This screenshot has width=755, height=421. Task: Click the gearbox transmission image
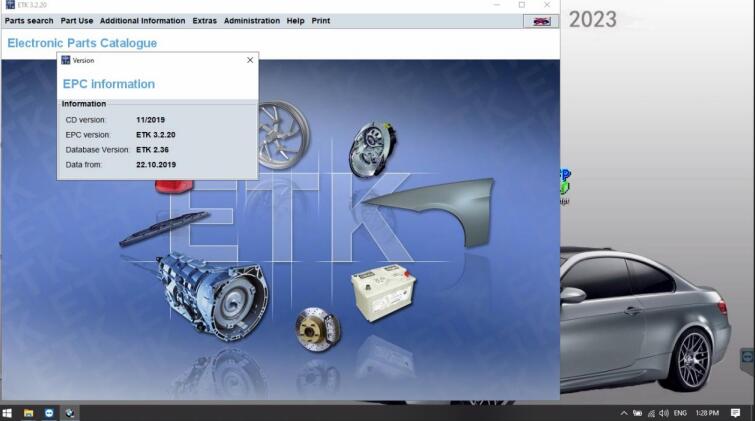(x=212, y=296)
